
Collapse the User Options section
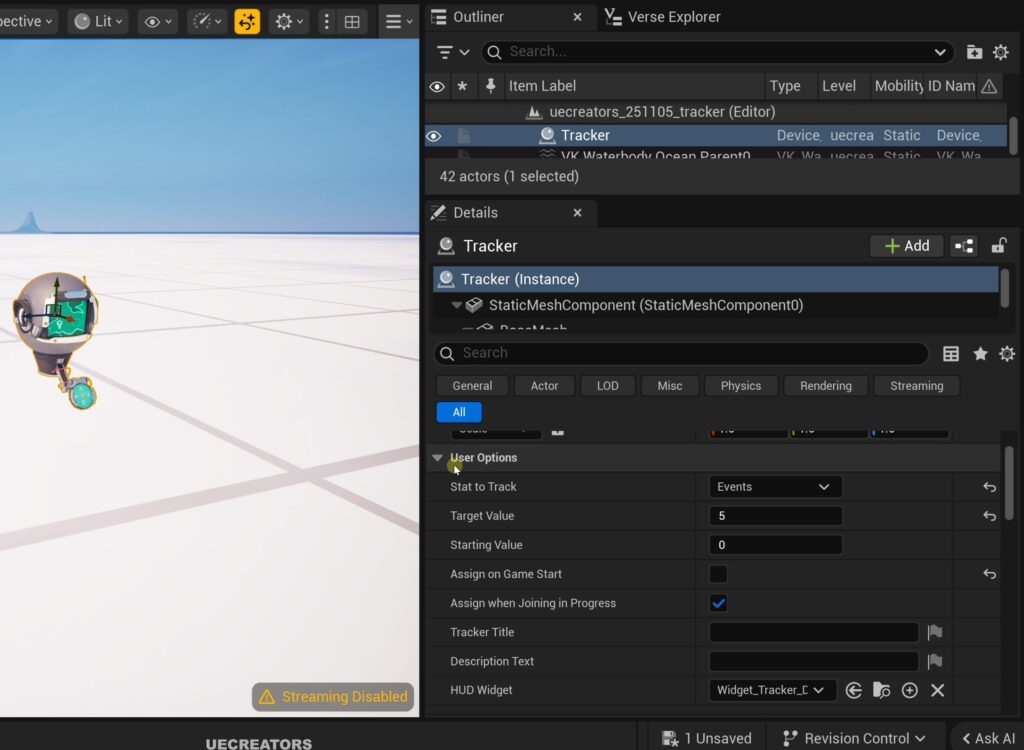point(437,458)
